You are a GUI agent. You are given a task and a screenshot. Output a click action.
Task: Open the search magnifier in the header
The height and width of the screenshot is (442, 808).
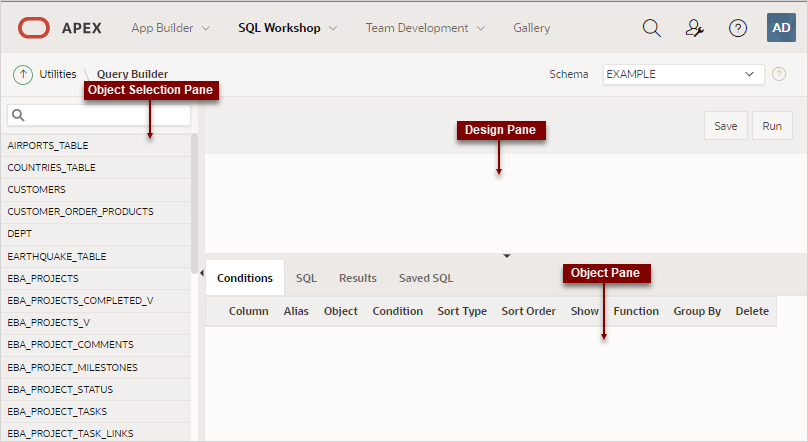[651, 28]
